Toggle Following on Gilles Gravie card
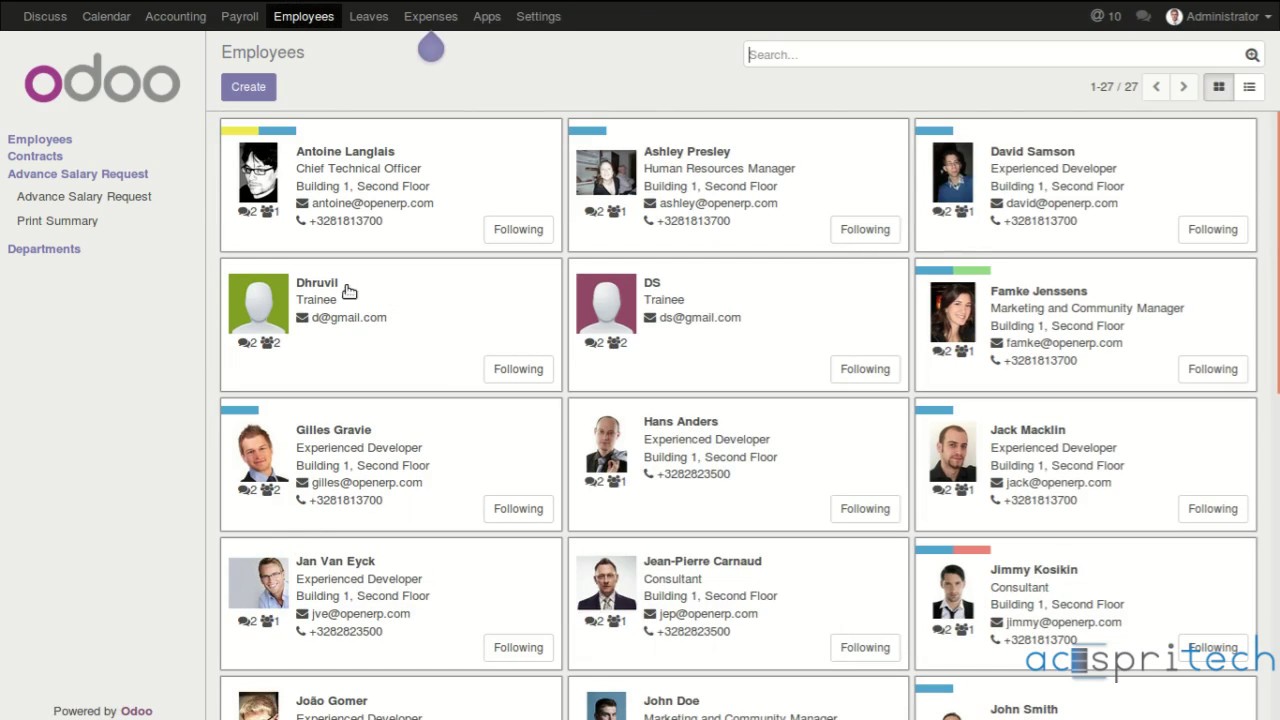Image resolution: width=1280 pixels, height=720 pixels. click(x=518, y=508)
